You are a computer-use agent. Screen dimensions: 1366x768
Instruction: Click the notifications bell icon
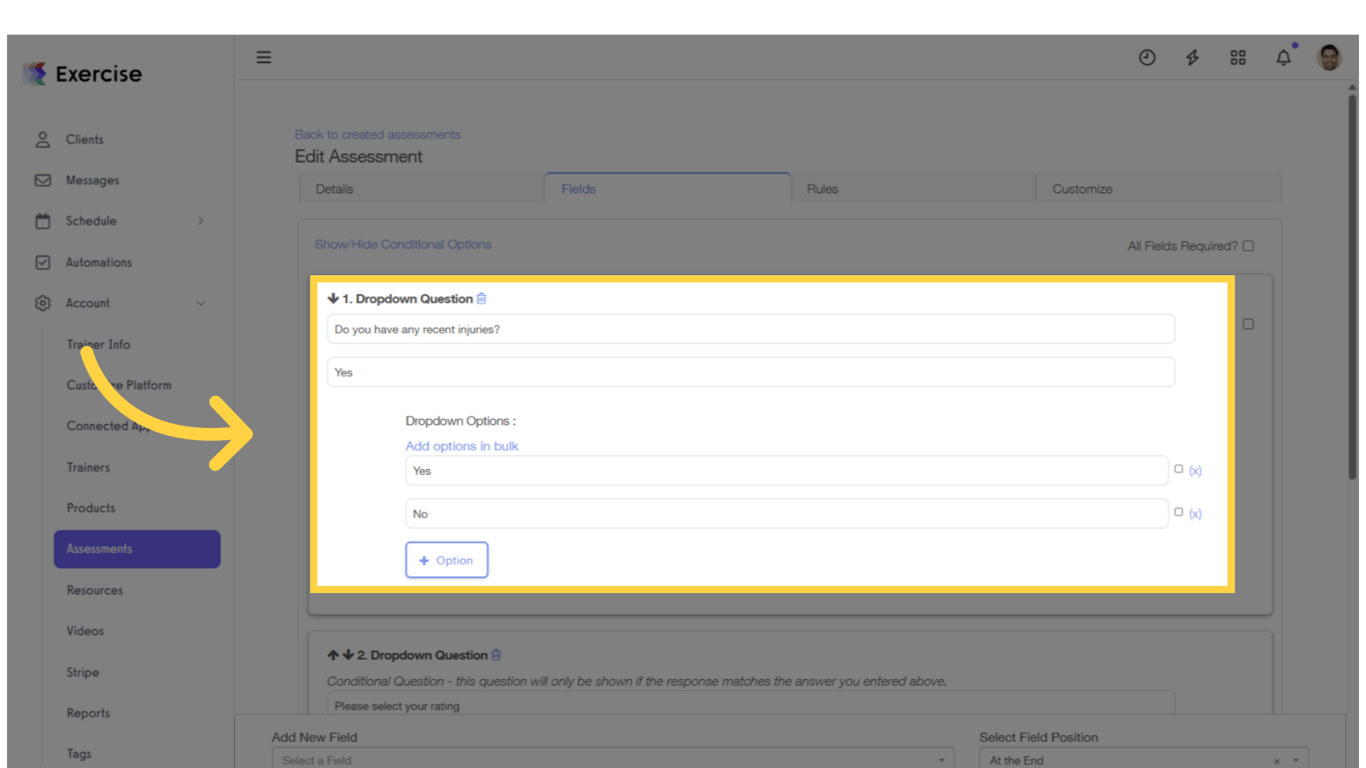point(1283,57)
